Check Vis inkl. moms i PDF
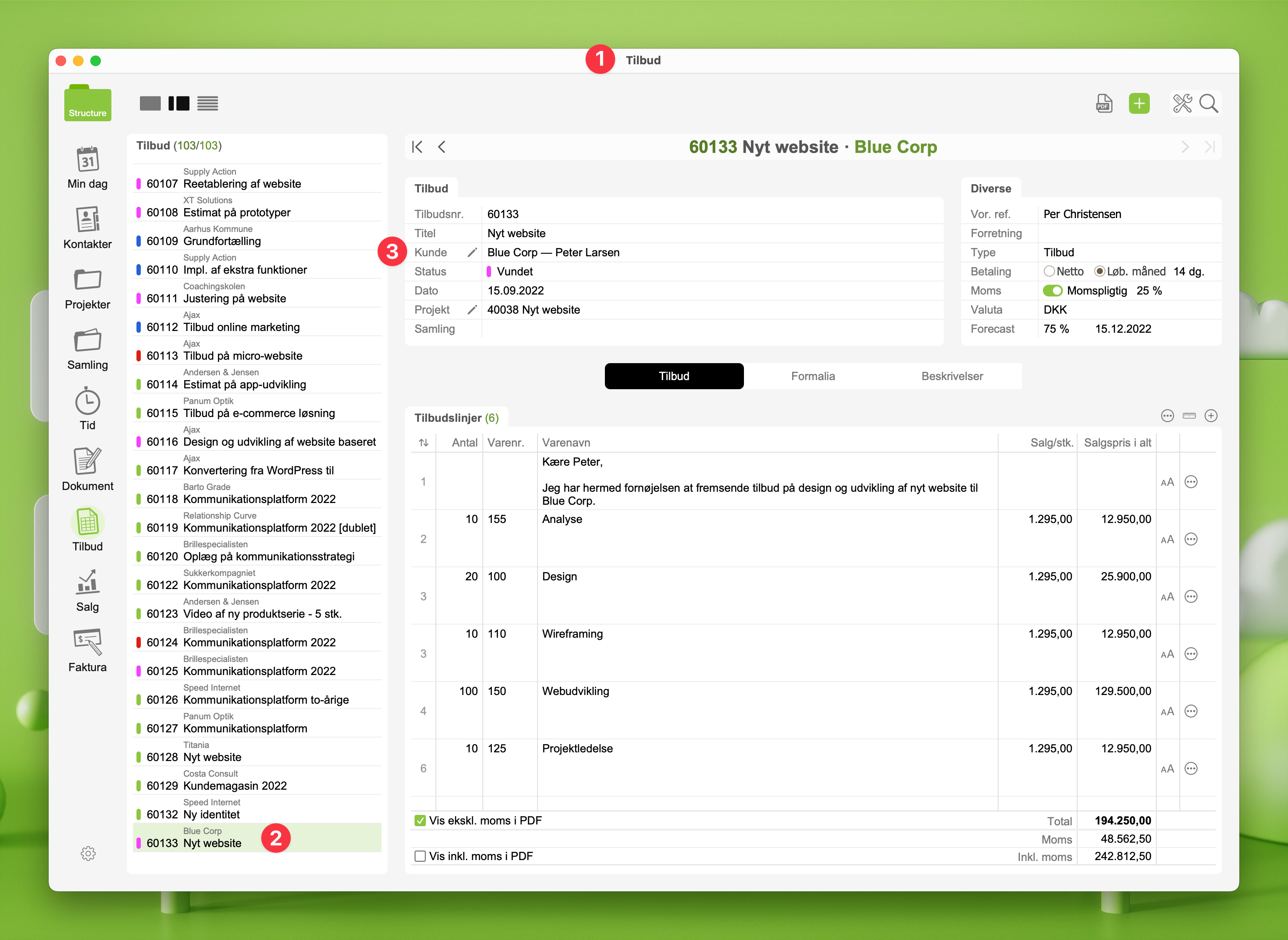This screenshot has height=940, width=1288. click(420, 856)
